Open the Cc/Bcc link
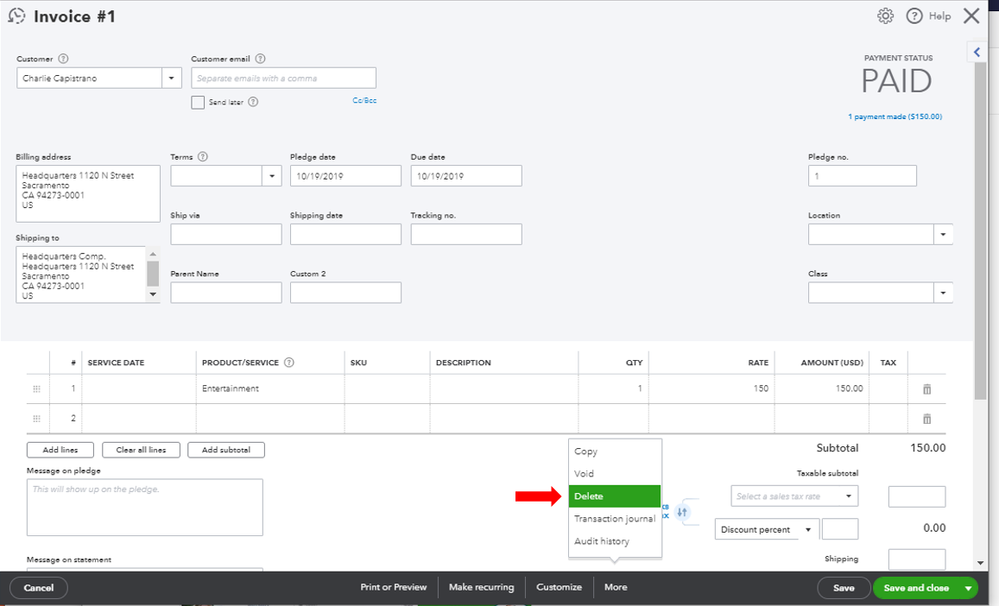The width and height of the screenshot is (999, 606). [364, 101]
